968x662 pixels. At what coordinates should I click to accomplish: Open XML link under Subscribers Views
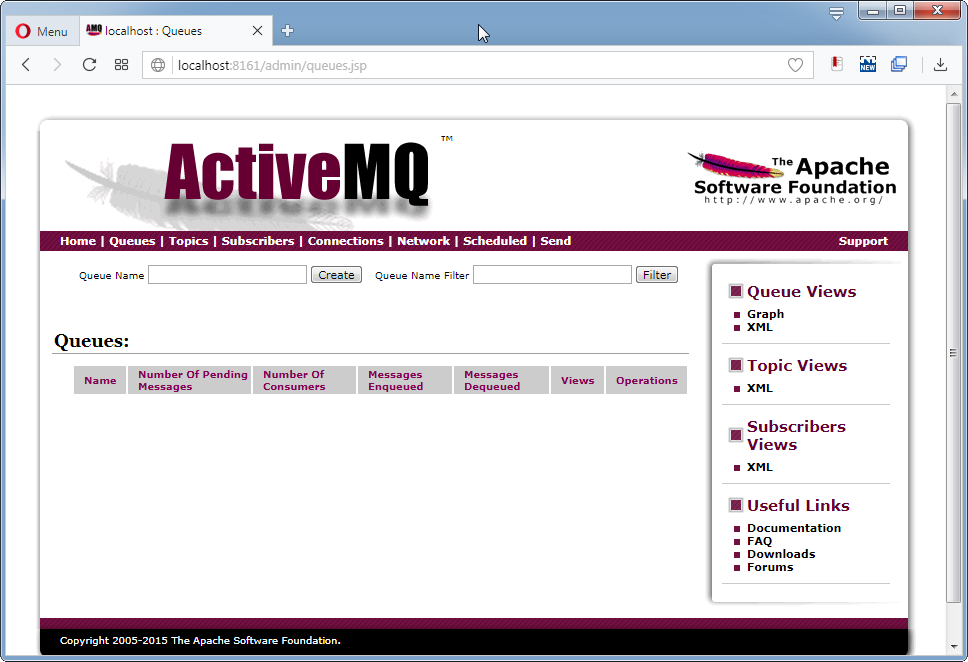pos(760,467)
